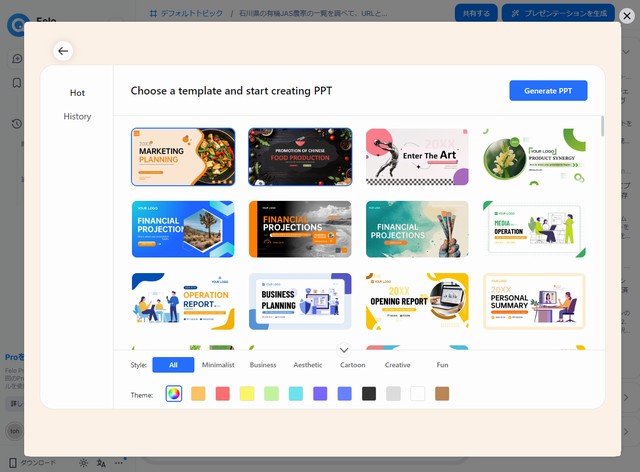Screen dimensions: 640x472
Task: Choose the Enter The Art template
Action: [x=417, y=157]
